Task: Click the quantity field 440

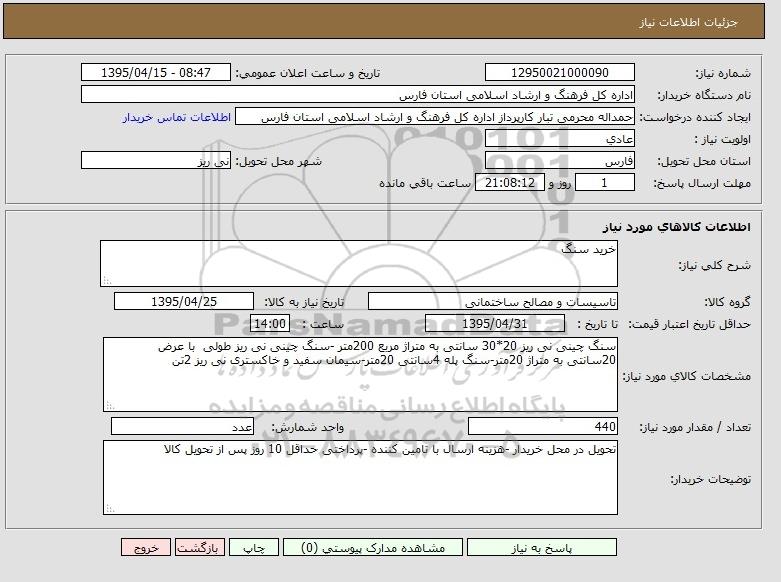Action: pyautogui.click(x=543, y=427)
